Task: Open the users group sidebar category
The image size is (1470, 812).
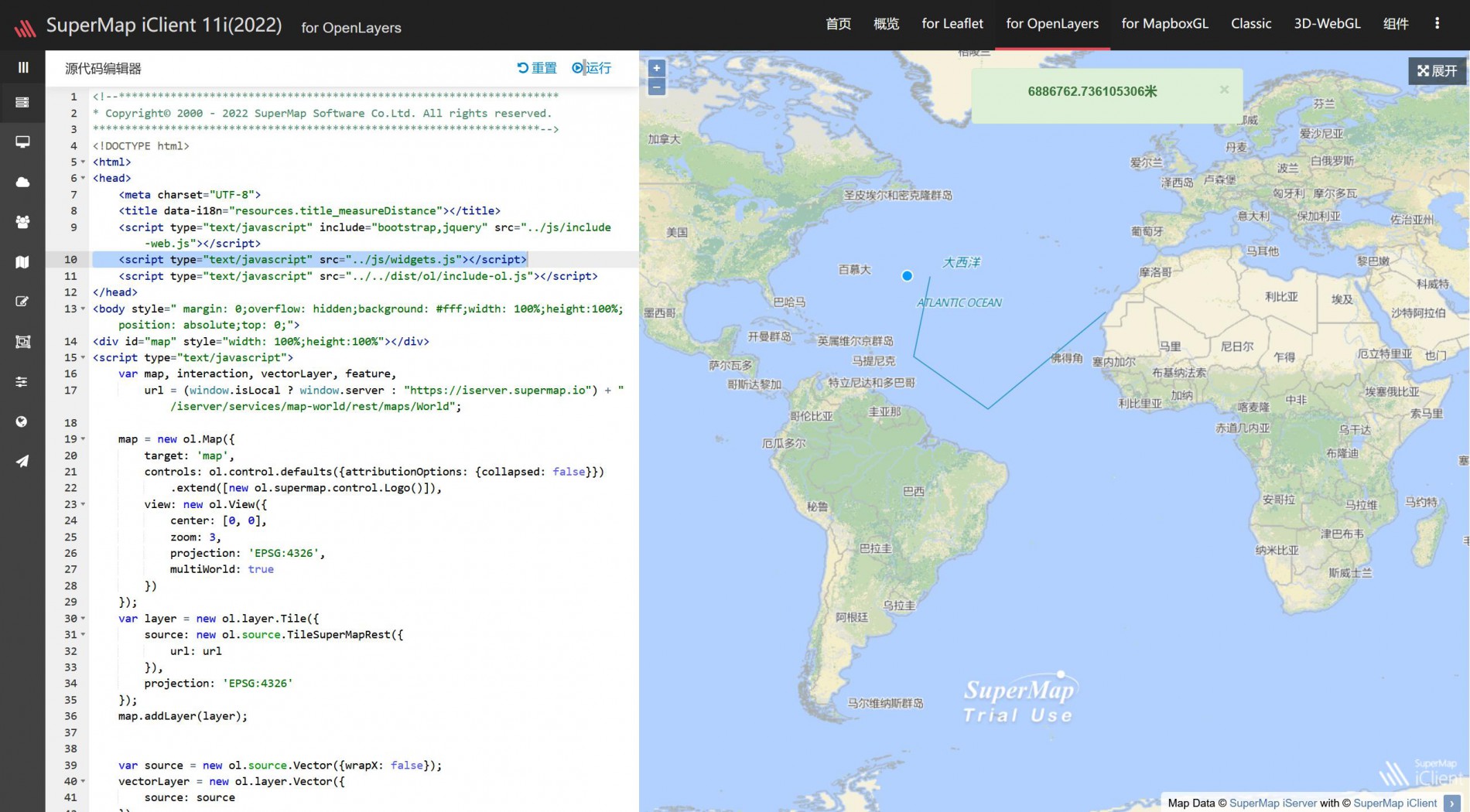Action: (22, 222)
